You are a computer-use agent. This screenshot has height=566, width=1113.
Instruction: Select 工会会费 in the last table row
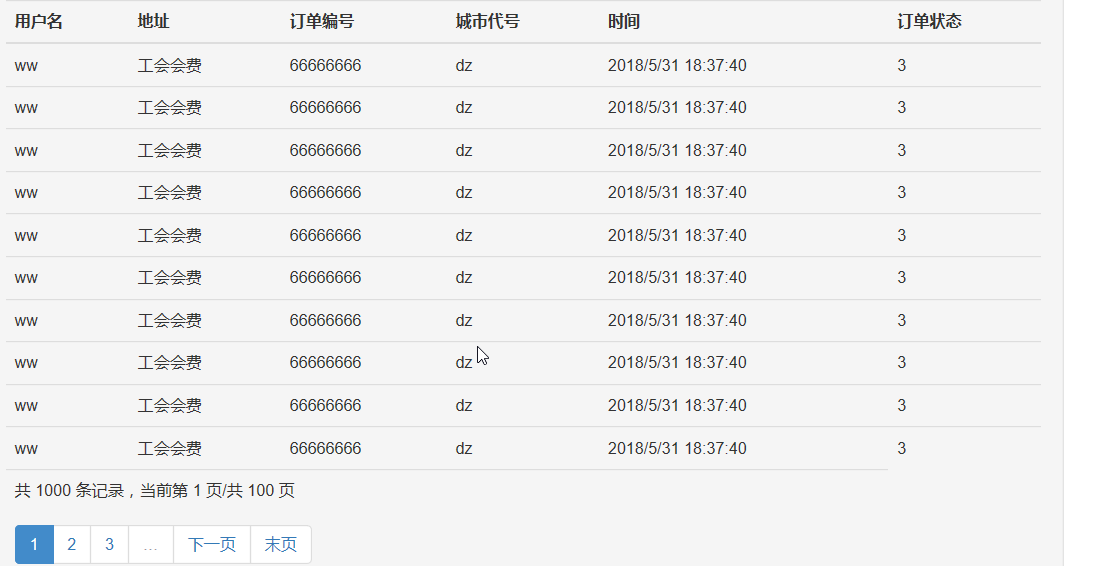170,448
